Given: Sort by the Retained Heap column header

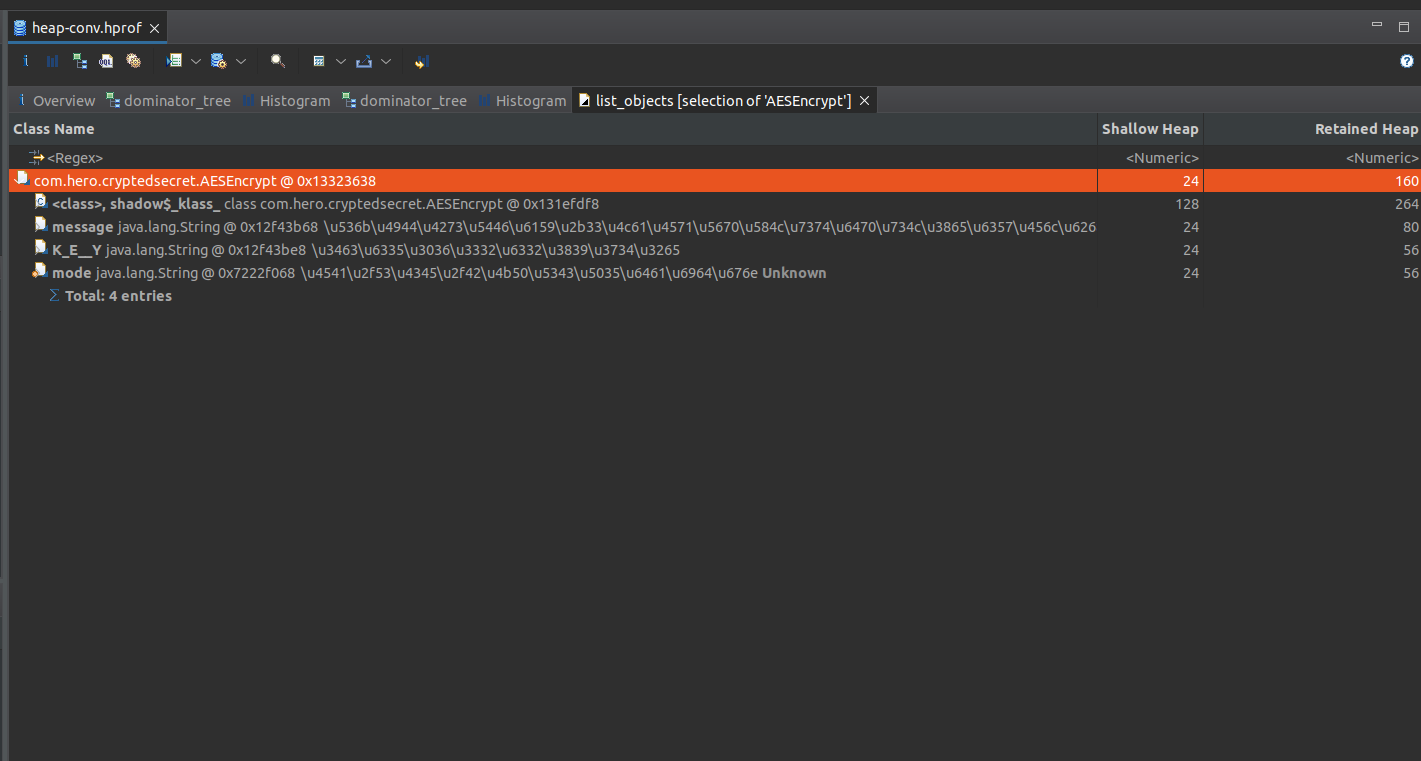Looking at the screenshot, I should [1366, 129].
